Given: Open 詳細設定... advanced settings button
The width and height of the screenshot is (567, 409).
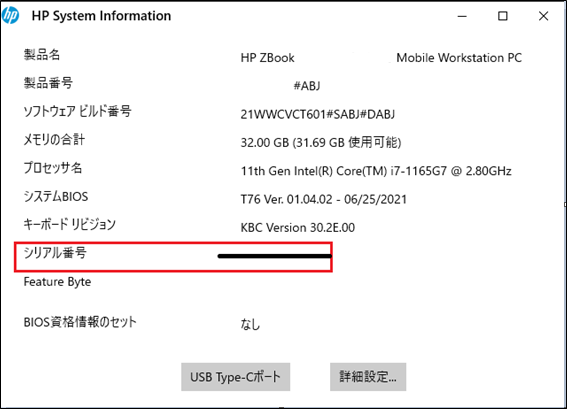Looking at the screenshot, I should point(368,377).
